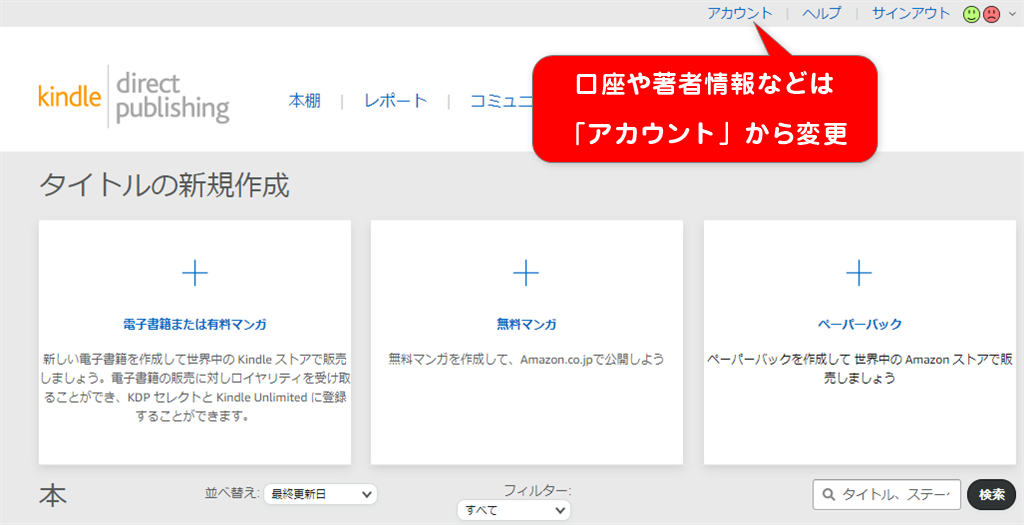Click the title search input field
The height and width of the screenshot is (525, 1024).
[x=887, y=494]
